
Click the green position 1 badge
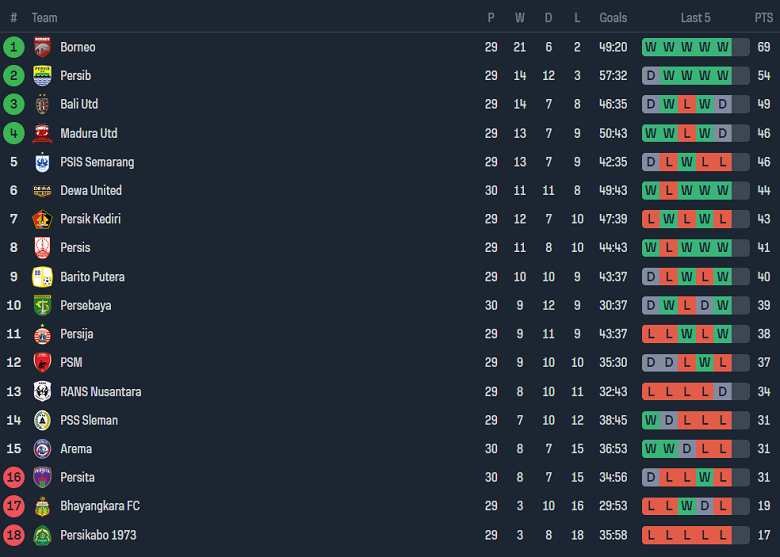pyautogui.click(x=14, y=47)
